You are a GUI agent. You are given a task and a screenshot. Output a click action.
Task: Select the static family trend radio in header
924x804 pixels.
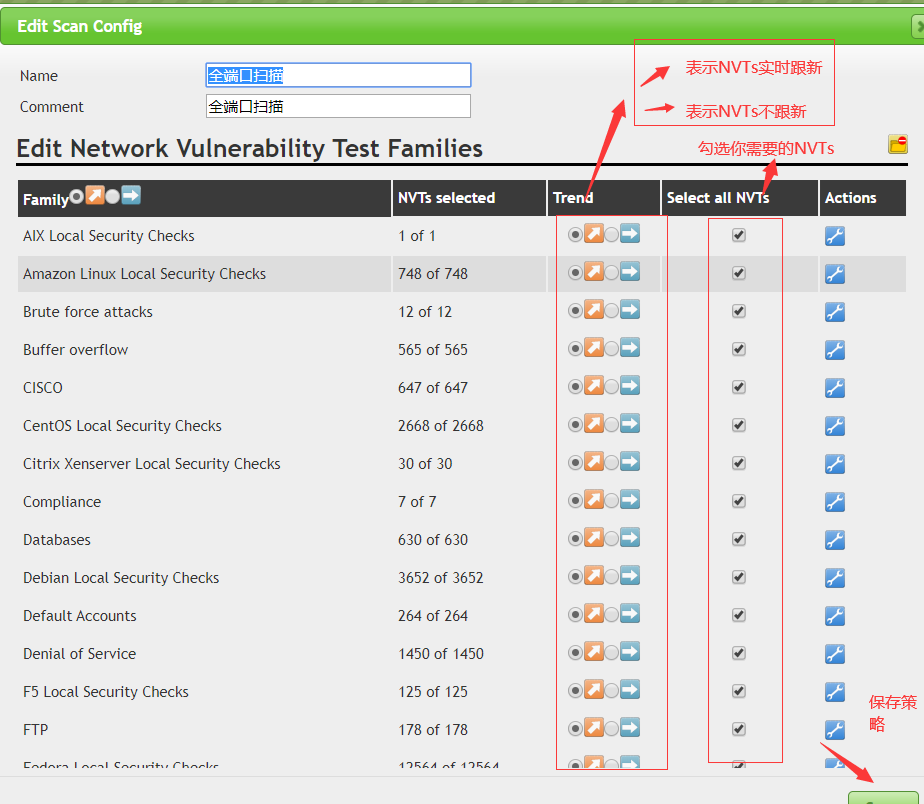click(113, 196)
